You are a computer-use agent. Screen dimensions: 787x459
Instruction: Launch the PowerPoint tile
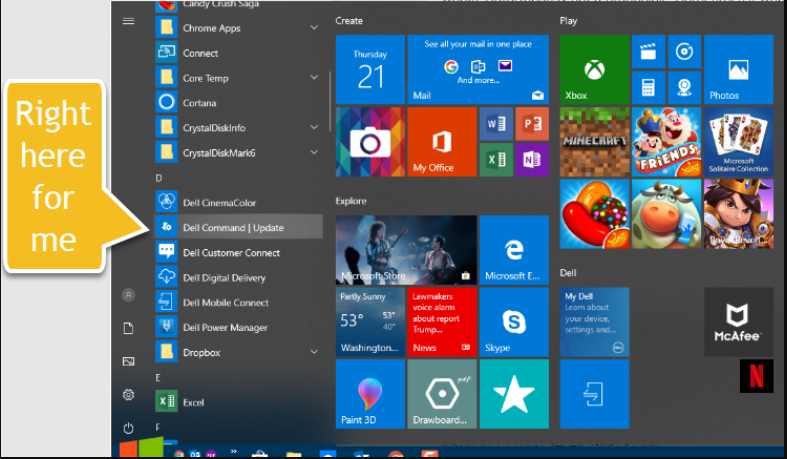pos(532,123)
